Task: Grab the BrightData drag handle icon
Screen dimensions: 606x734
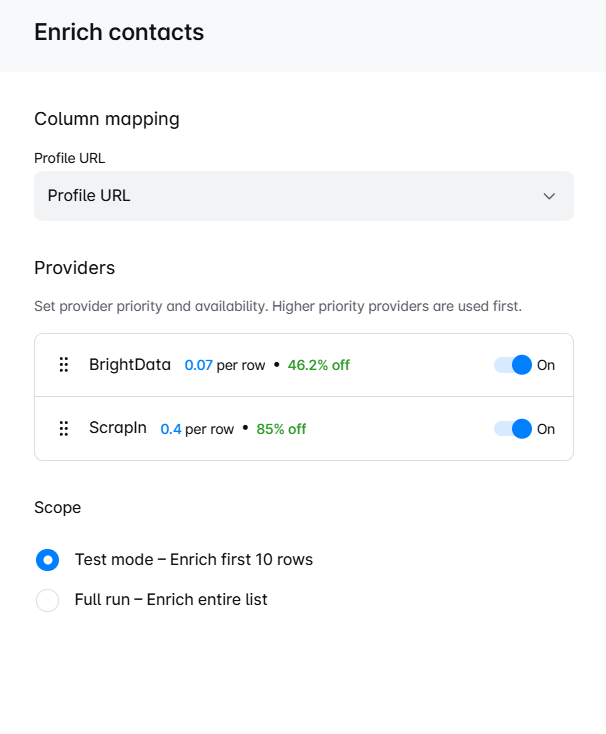Action: click(64, 365)
